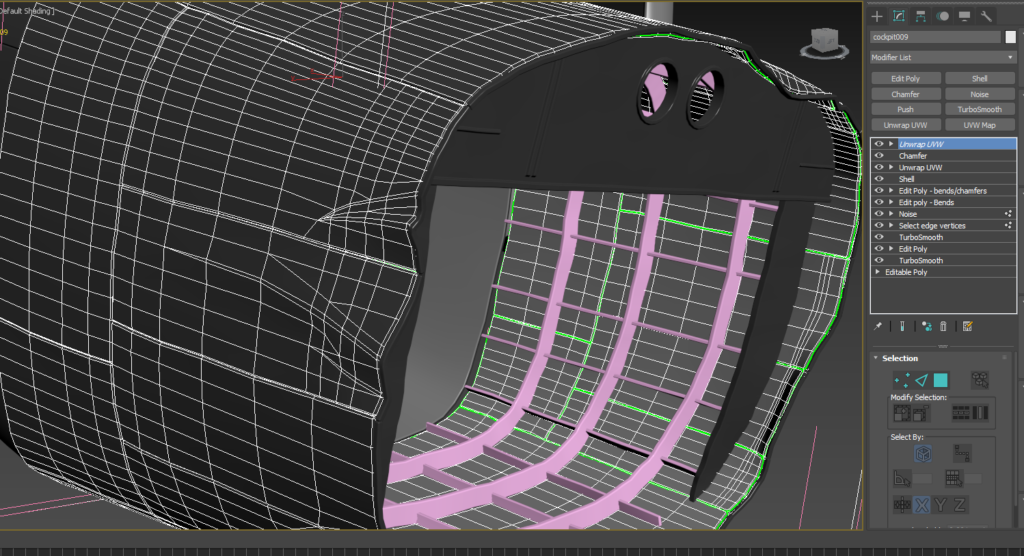Open the Display panel tab
The width and height of the screenshot is (1024, 556).
964,17
